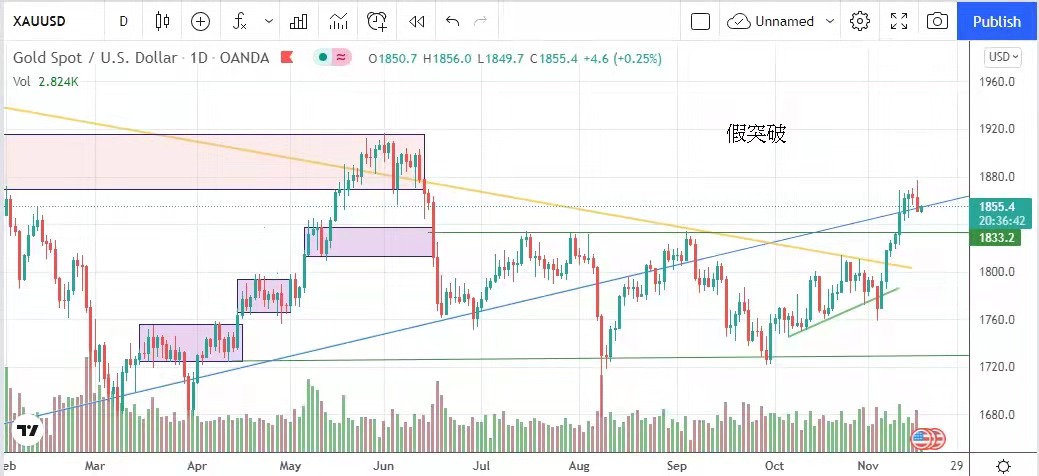1039x476 pixels.
Task: Enter fullscreen mode
Action: tap(899, 21)
